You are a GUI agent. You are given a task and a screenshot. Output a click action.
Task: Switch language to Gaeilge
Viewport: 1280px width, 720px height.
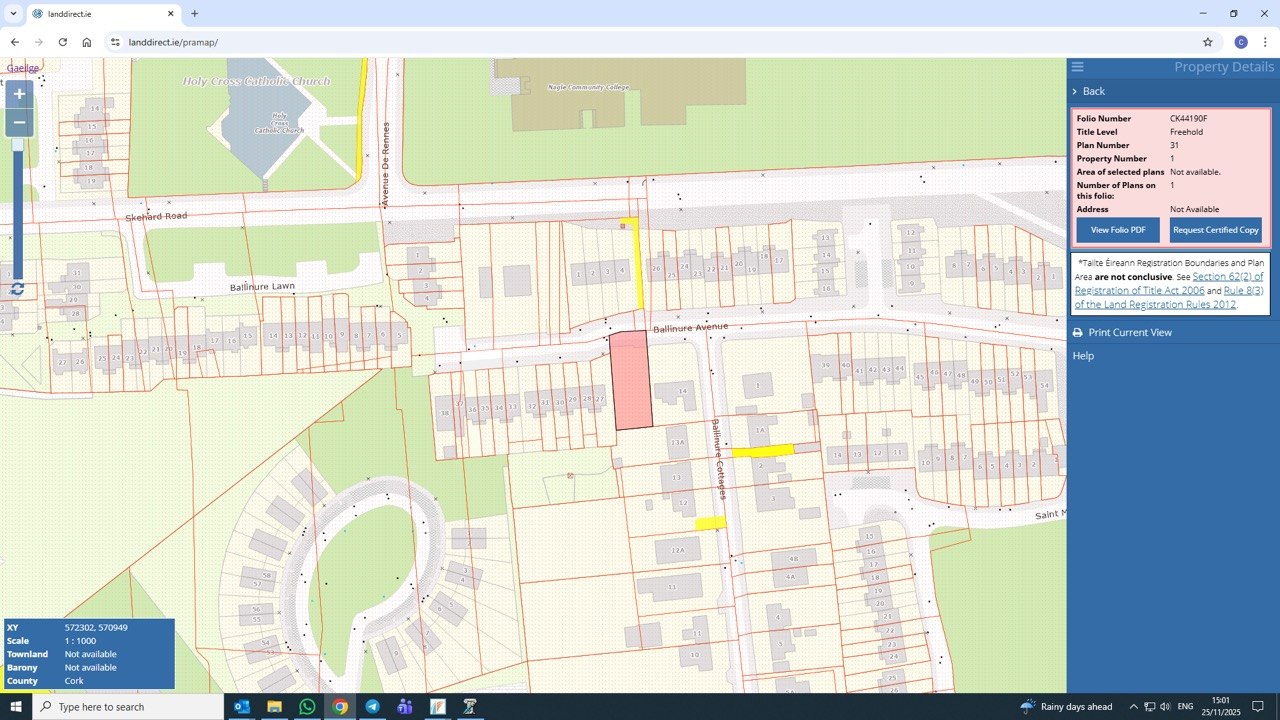23,68
